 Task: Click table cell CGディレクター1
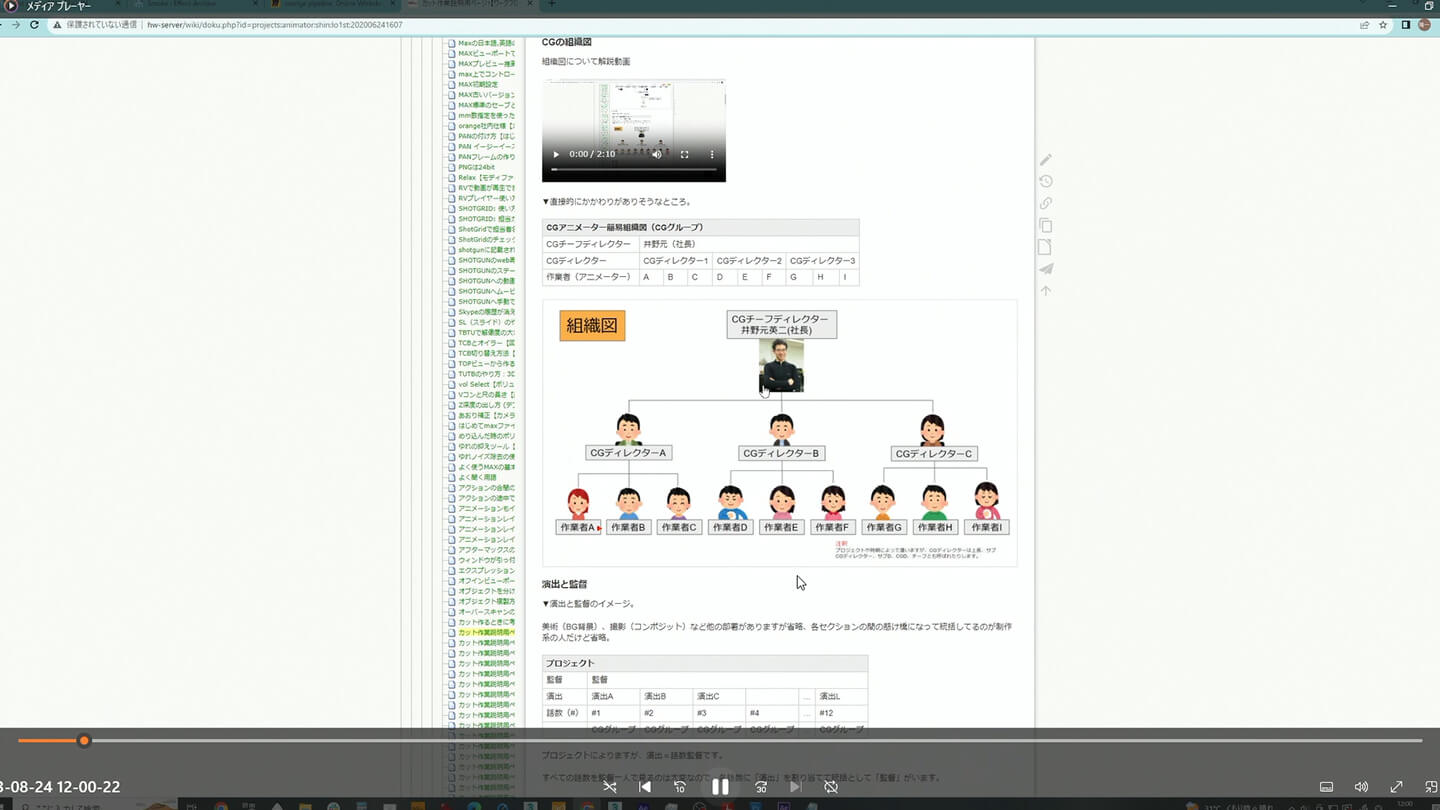pyautogui.click(x=675, y=261)
